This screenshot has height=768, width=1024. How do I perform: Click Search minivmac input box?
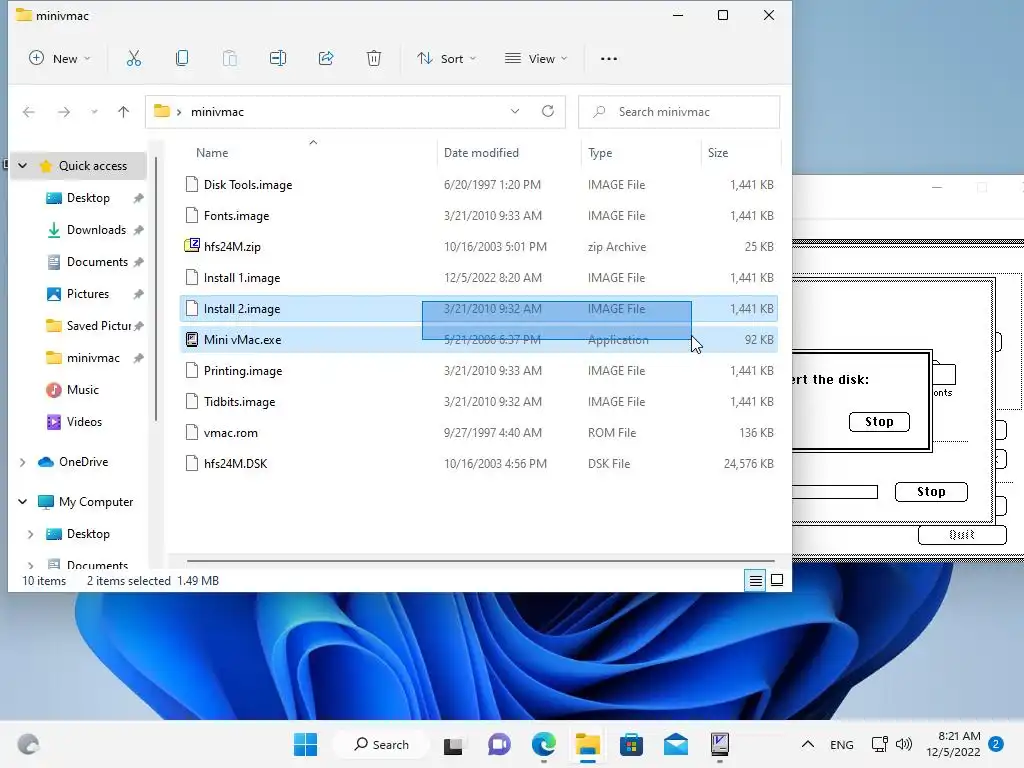point(679,112)
